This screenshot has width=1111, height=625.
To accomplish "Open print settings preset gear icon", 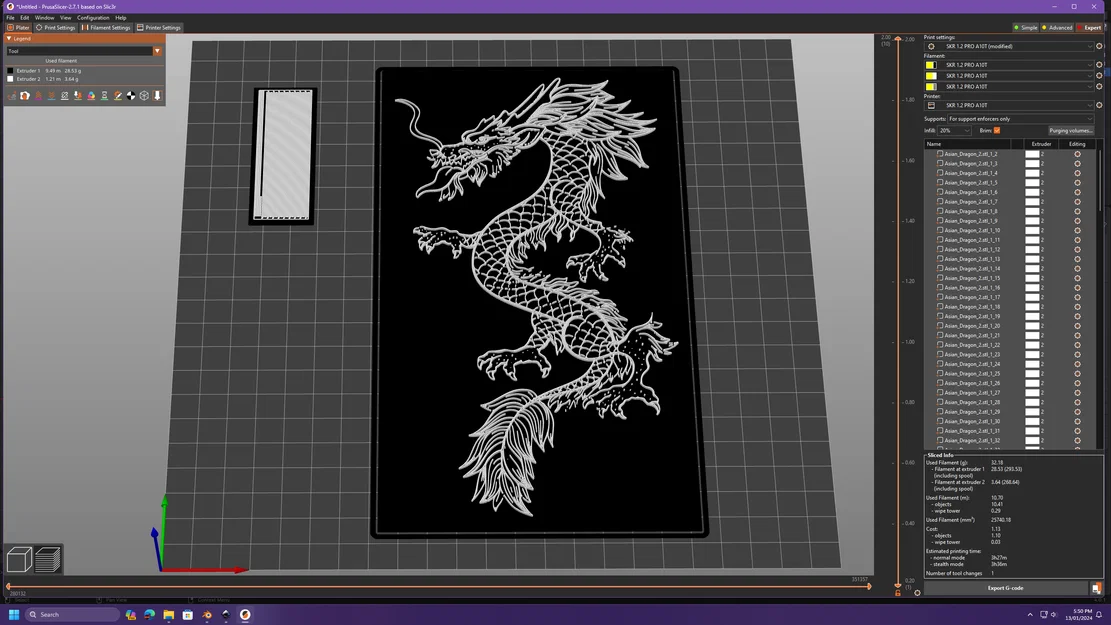I will click(x=1099, y=46).
